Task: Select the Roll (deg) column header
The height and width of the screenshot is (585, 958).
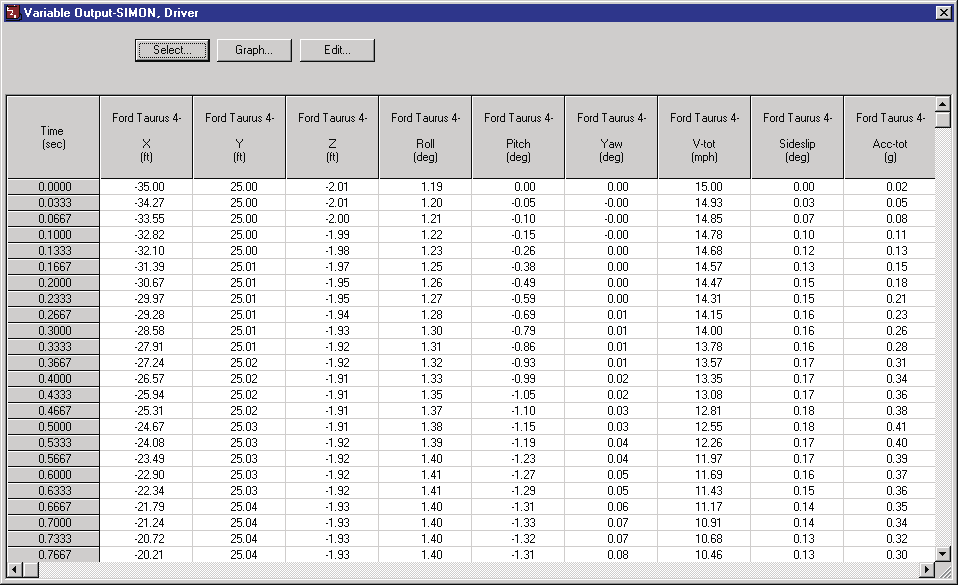Action: click(425, 138)
